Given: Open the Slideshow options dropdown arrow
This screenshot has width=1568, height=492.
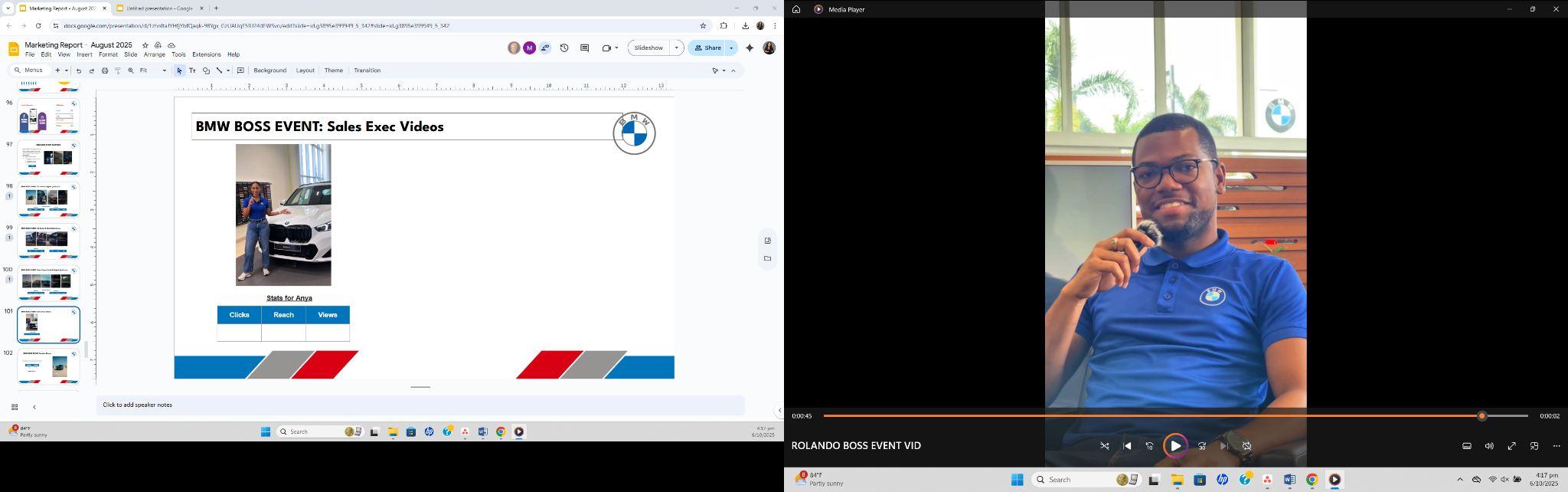Looking at the screenshot, I should pyautogui.click(x=677, y=48).
